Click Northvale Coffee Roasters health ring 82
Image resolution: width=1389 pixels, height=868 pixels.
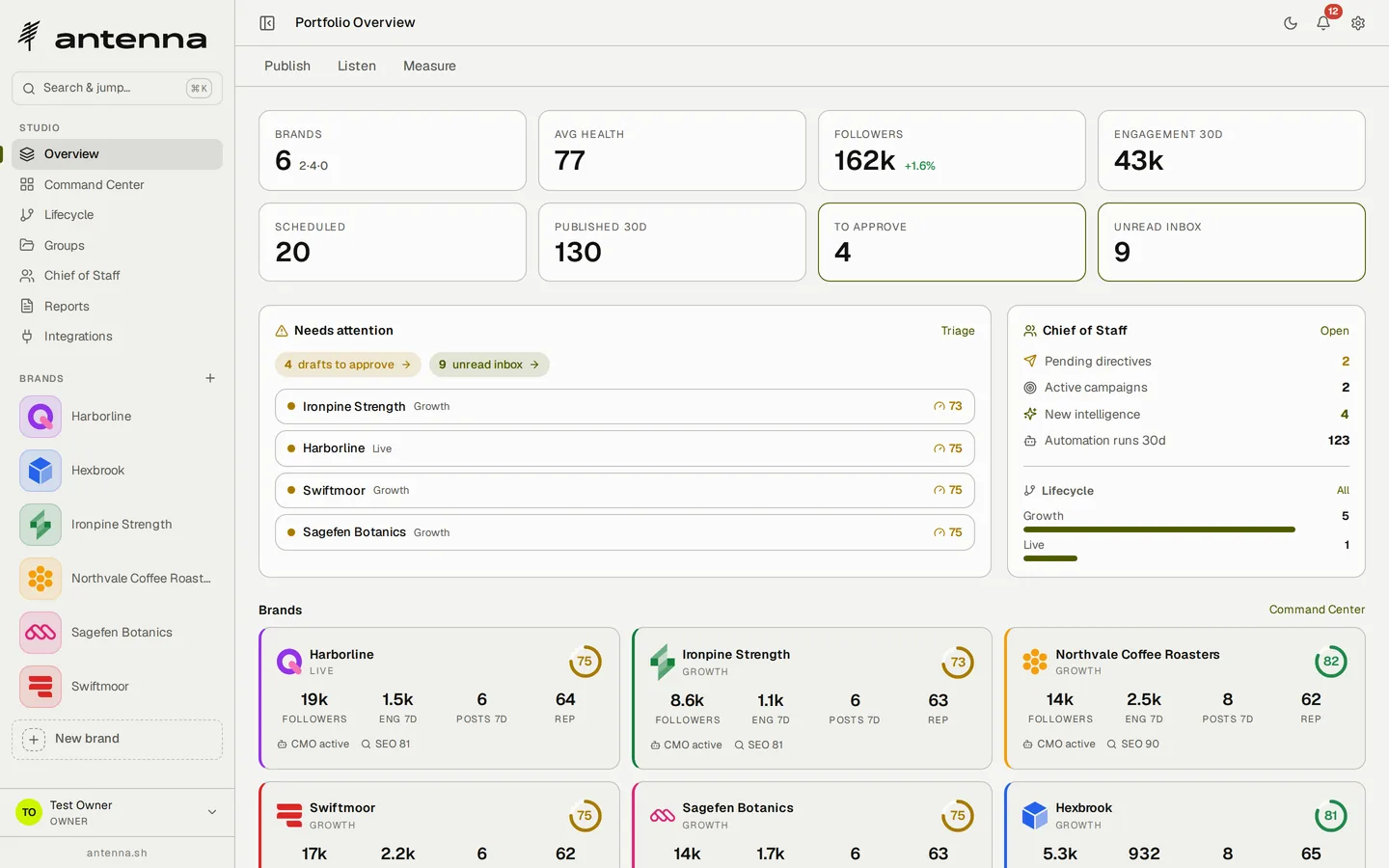1331,662
